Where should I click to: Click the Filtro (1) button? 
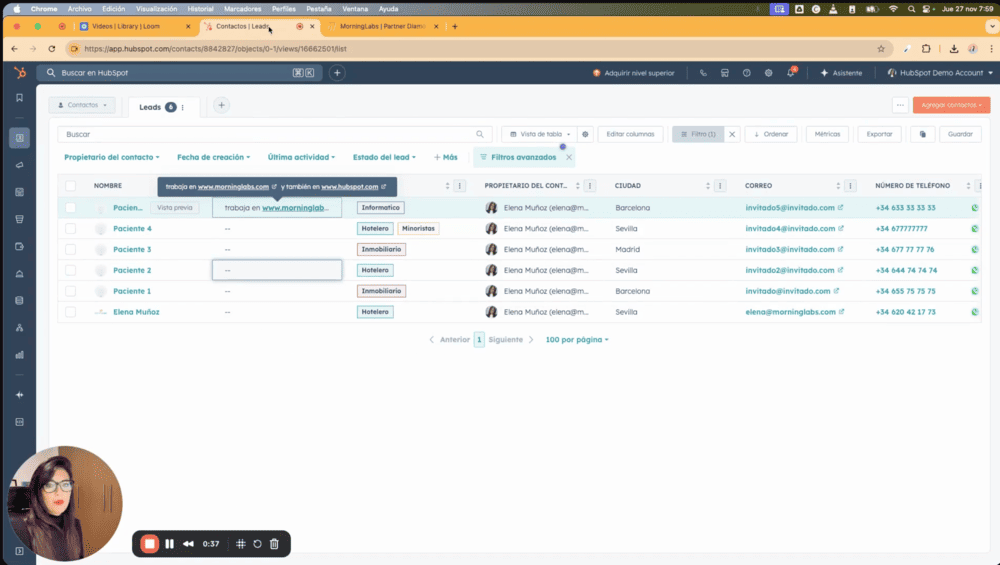click(x=698, y=134)
